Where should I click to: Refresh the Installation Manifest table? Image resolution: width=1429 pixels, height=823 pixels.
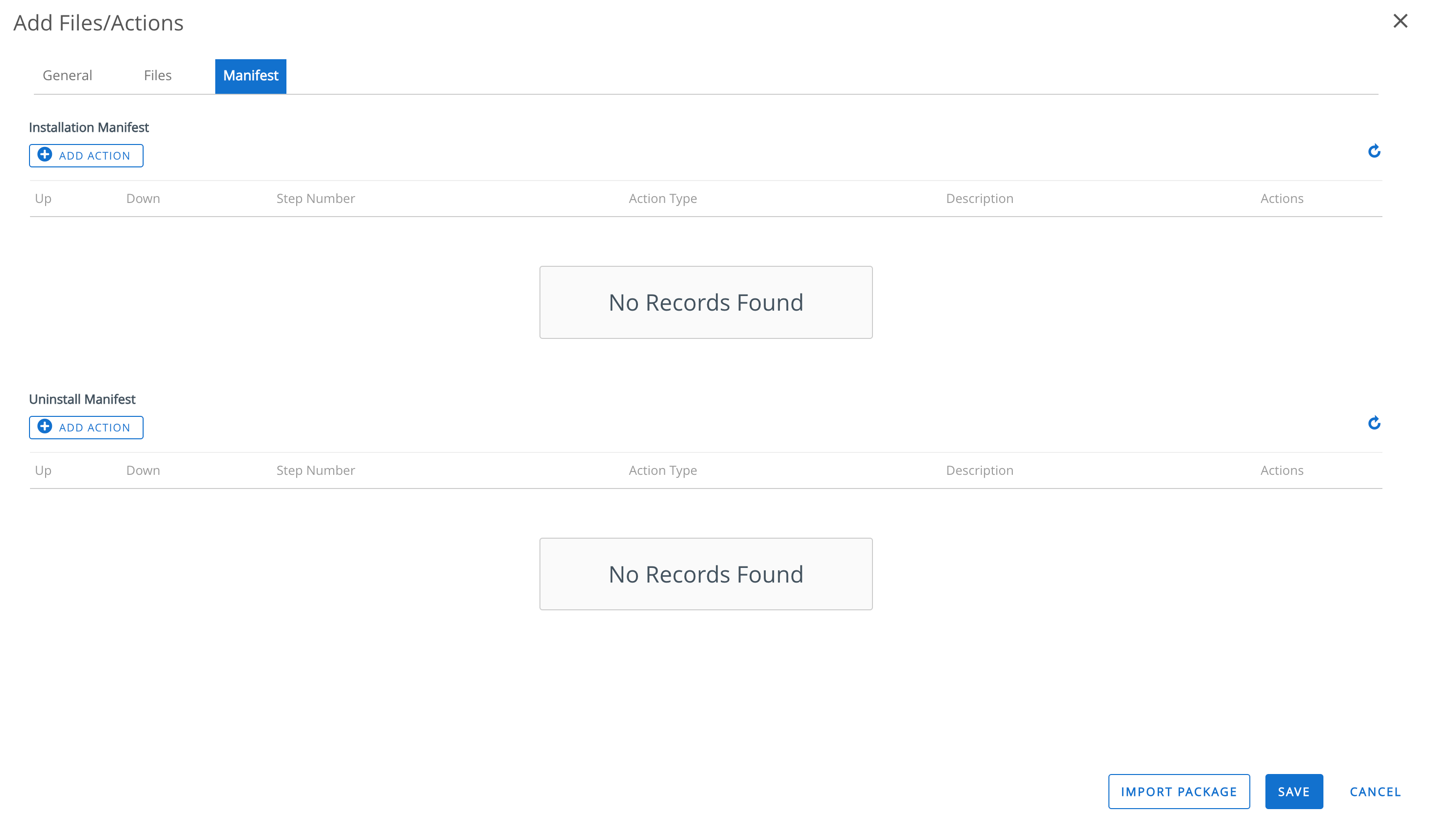point(1374,151)
